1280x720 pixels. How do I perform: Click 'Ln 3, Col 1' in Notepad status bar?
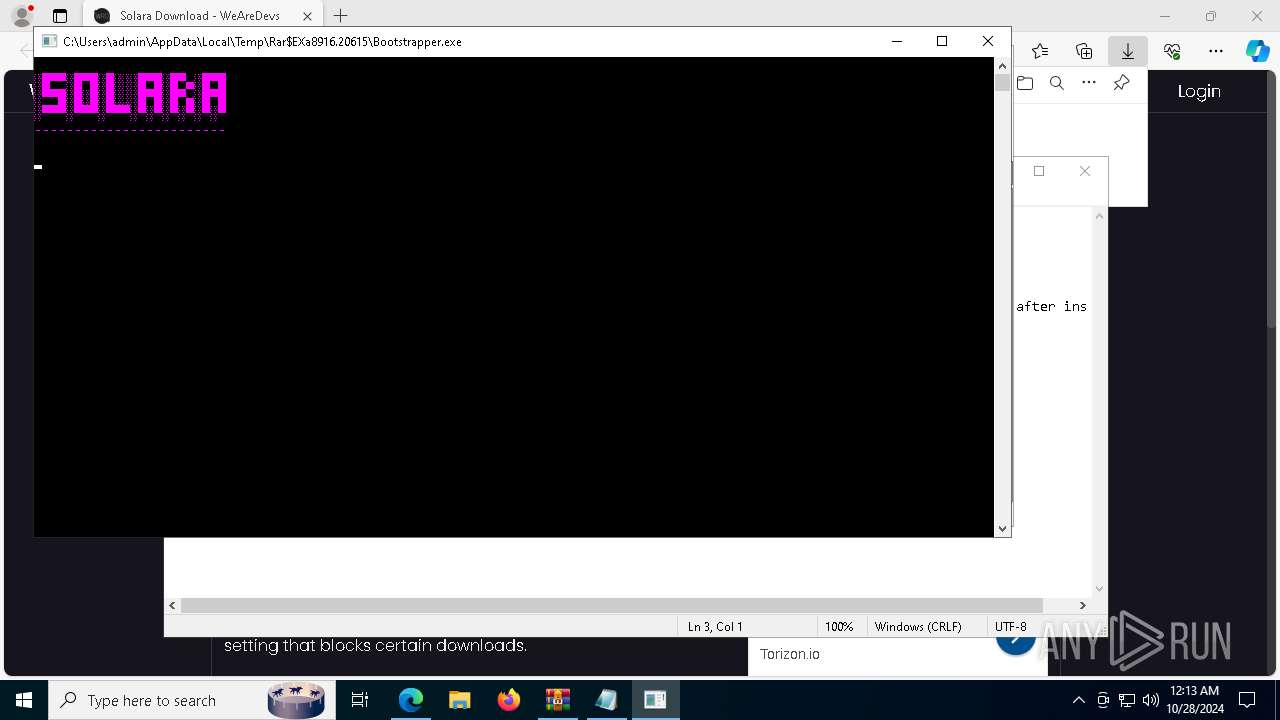715,626
